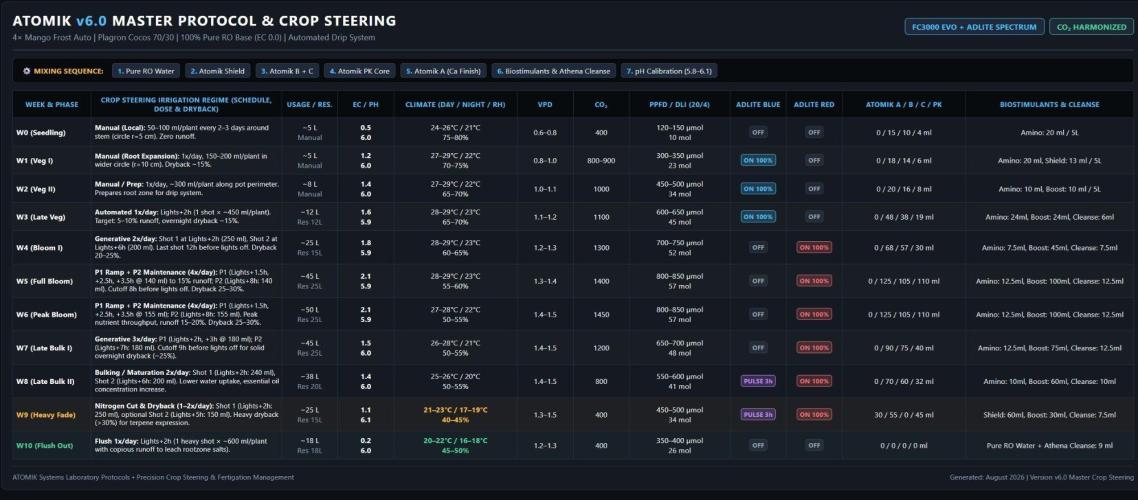This screenshot has height=500, width=1138.
Task: Click '6. Biostimulants & Athena Cleanse' chip
Action: click(x=553, y=71)
